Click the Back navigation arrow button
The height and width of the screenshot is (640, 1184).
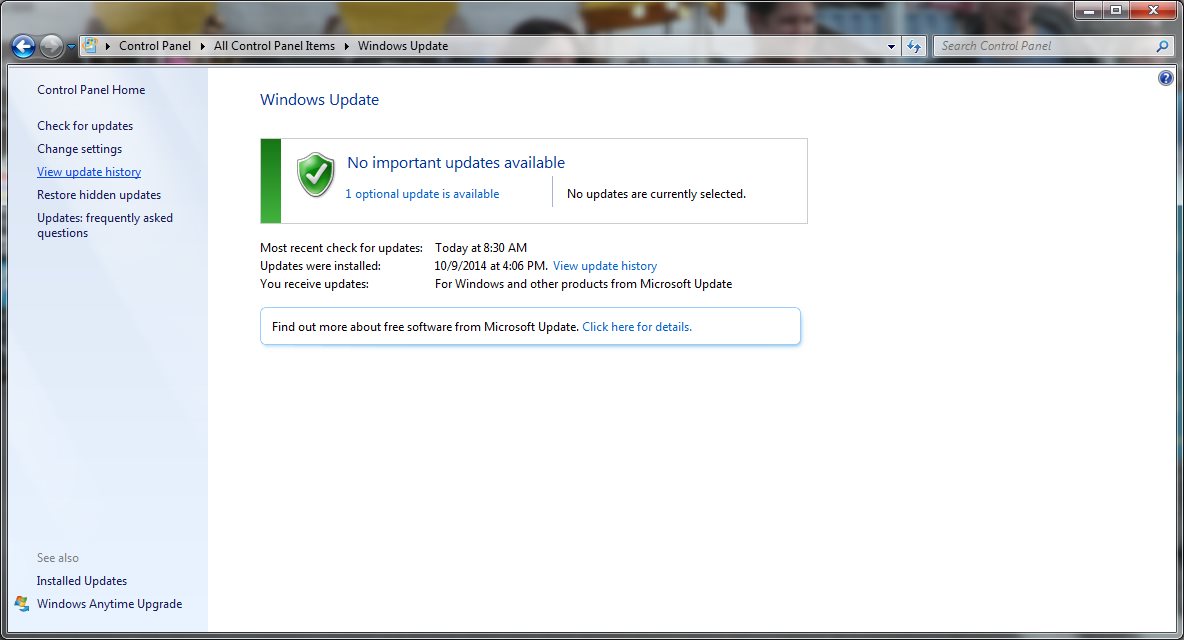click(x=23, y=47)
